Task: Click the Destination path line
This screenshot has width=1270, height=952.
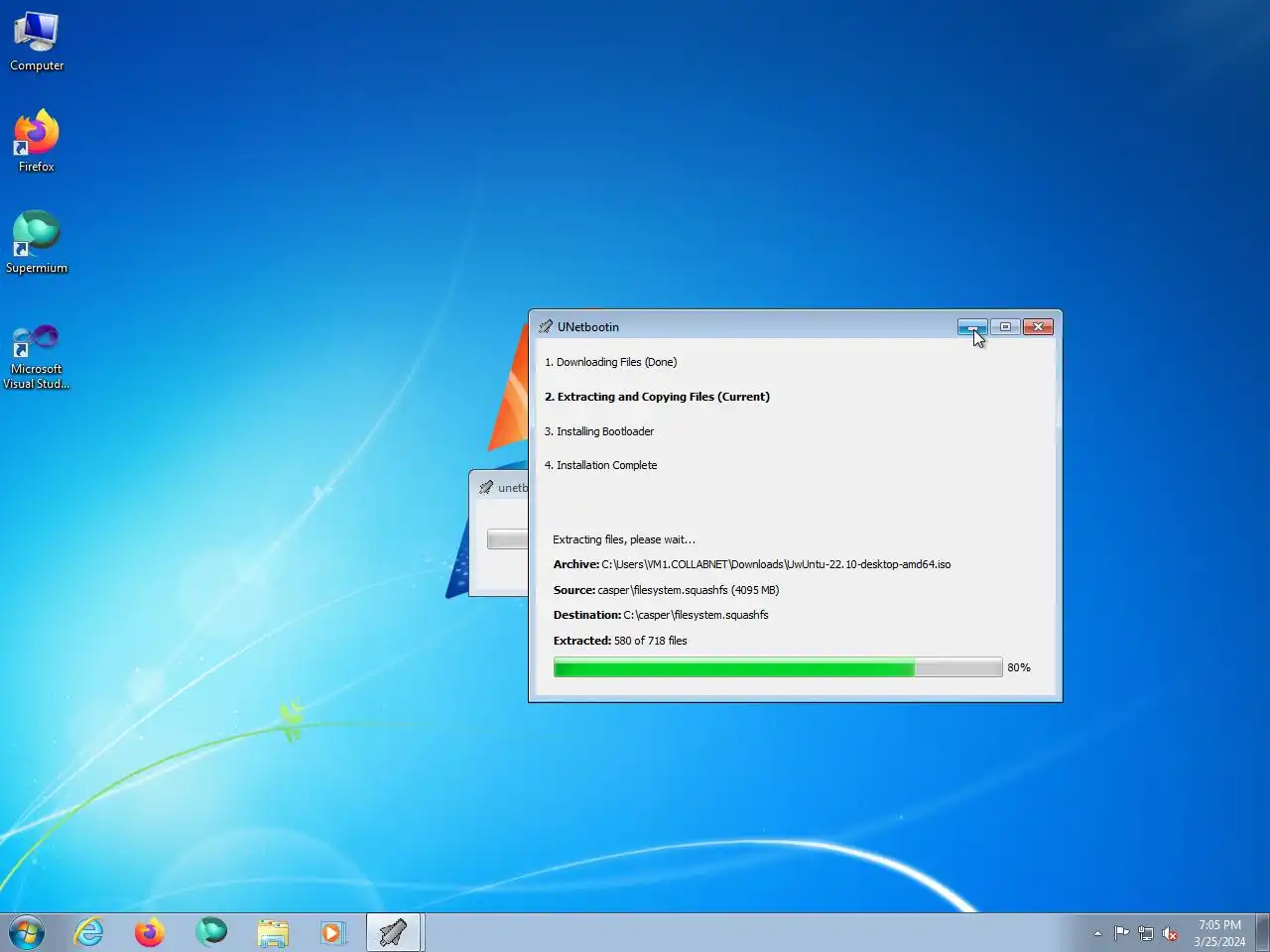Action: tap(661, 615)
